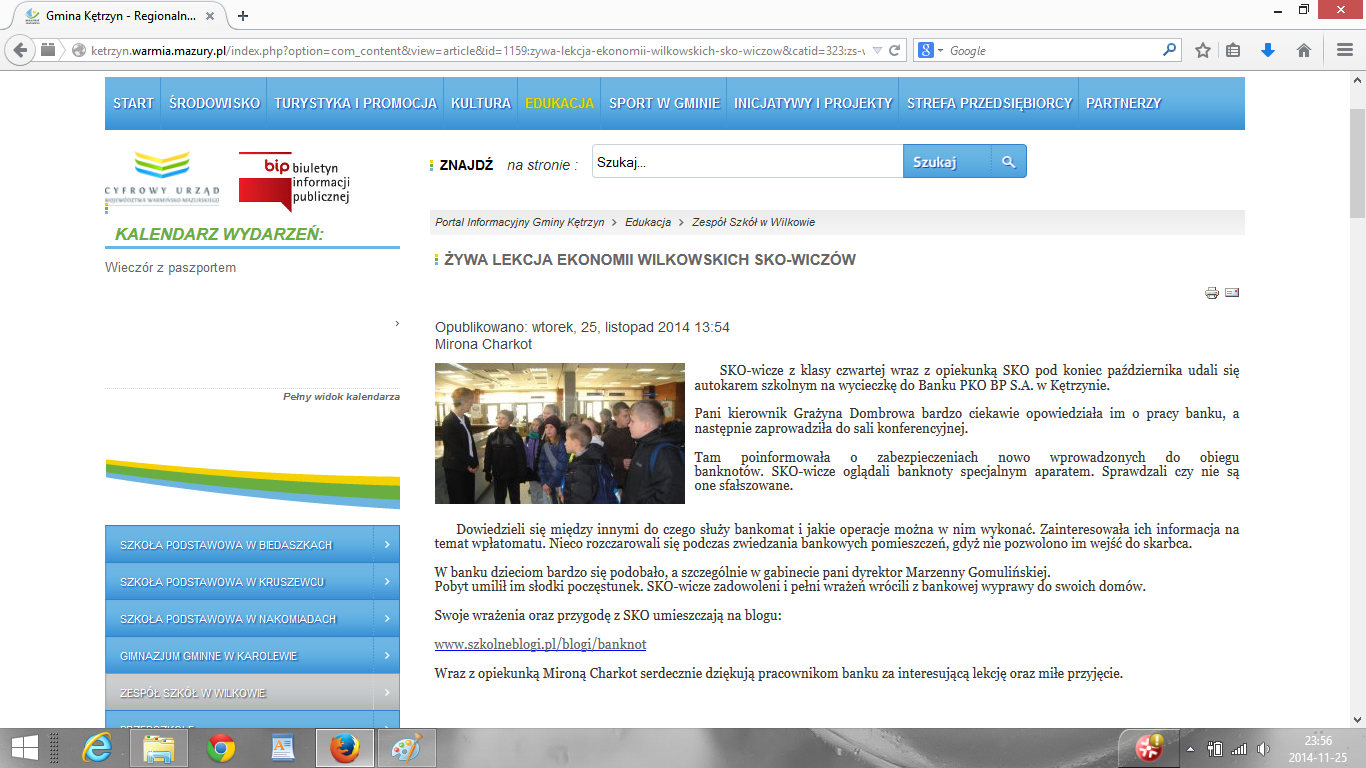Click the magnifier in the Google search box

point(1170,50)
